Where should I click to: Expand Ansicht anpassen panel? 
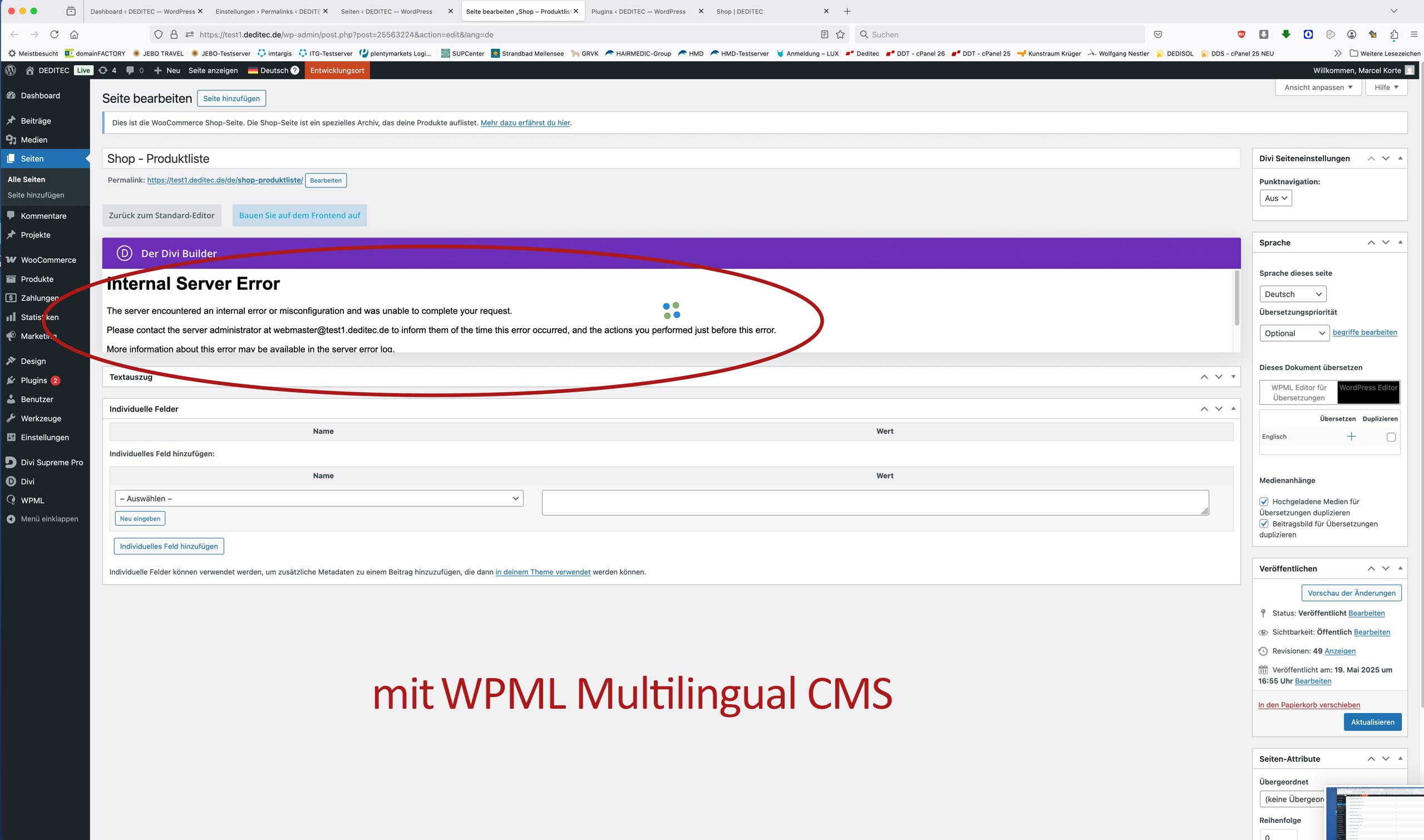tap(1318, 87)
